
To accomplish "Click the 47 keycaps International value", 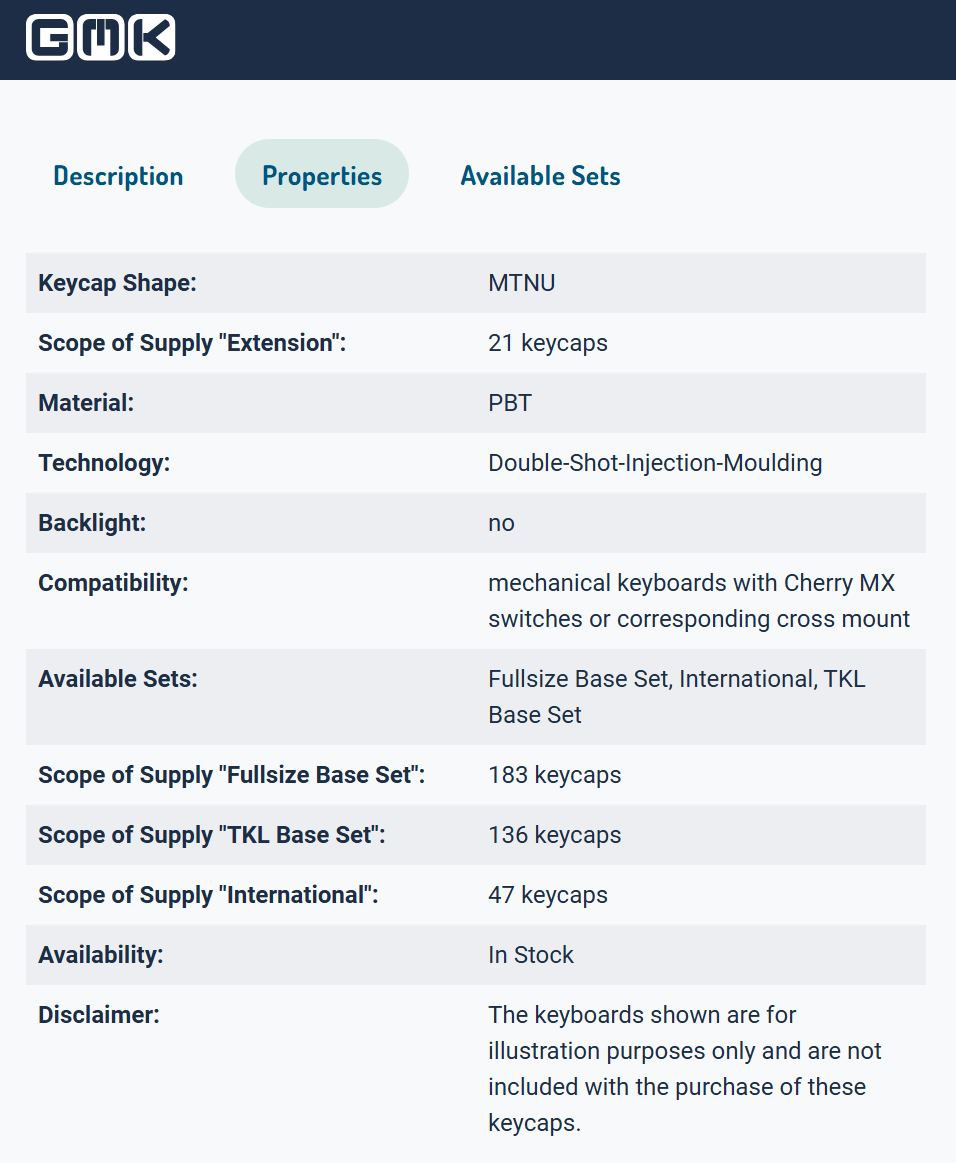I will tap(547, 895).
